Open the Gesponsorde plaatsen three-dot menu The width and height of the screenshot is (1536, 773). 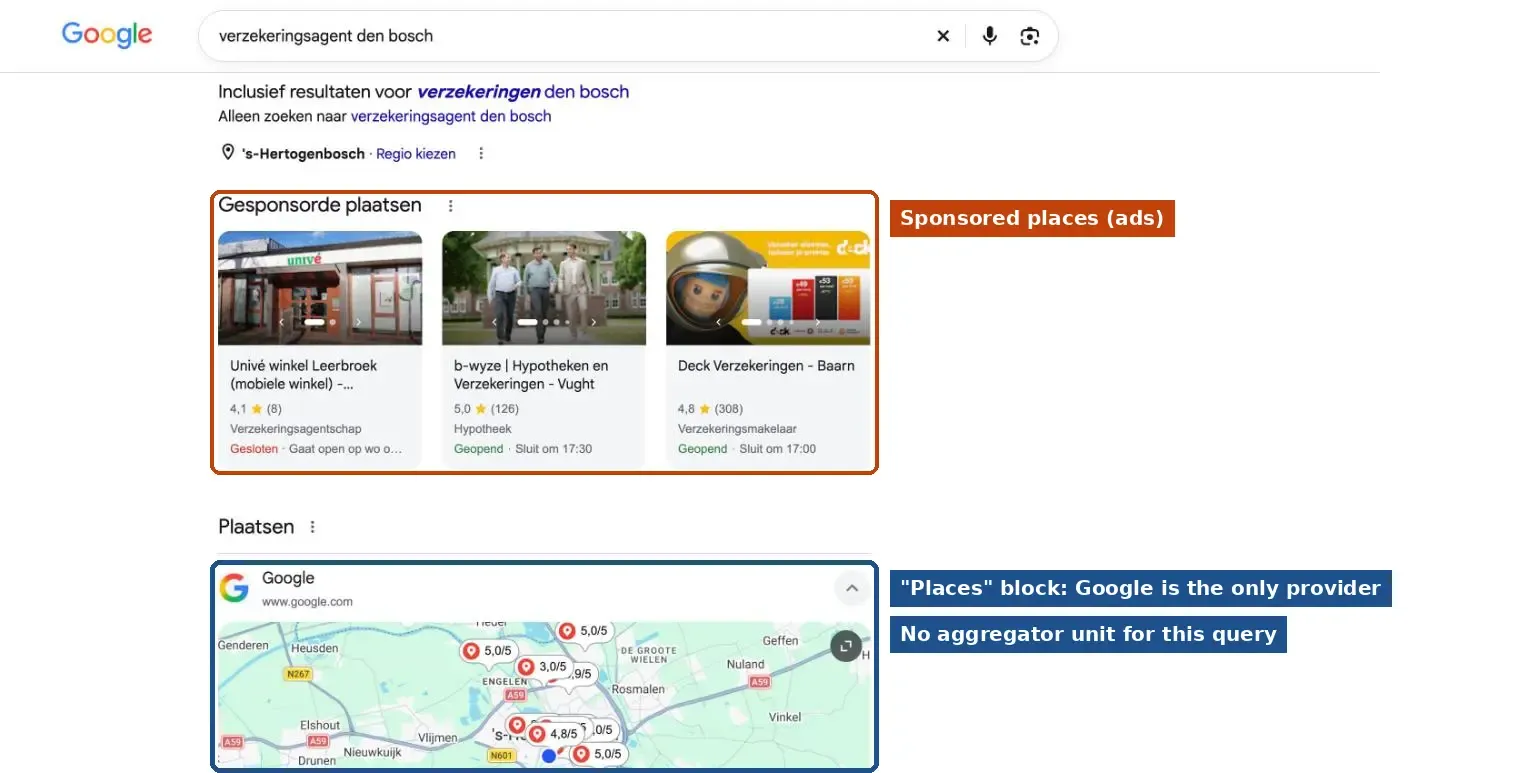(x=451, y=206)
